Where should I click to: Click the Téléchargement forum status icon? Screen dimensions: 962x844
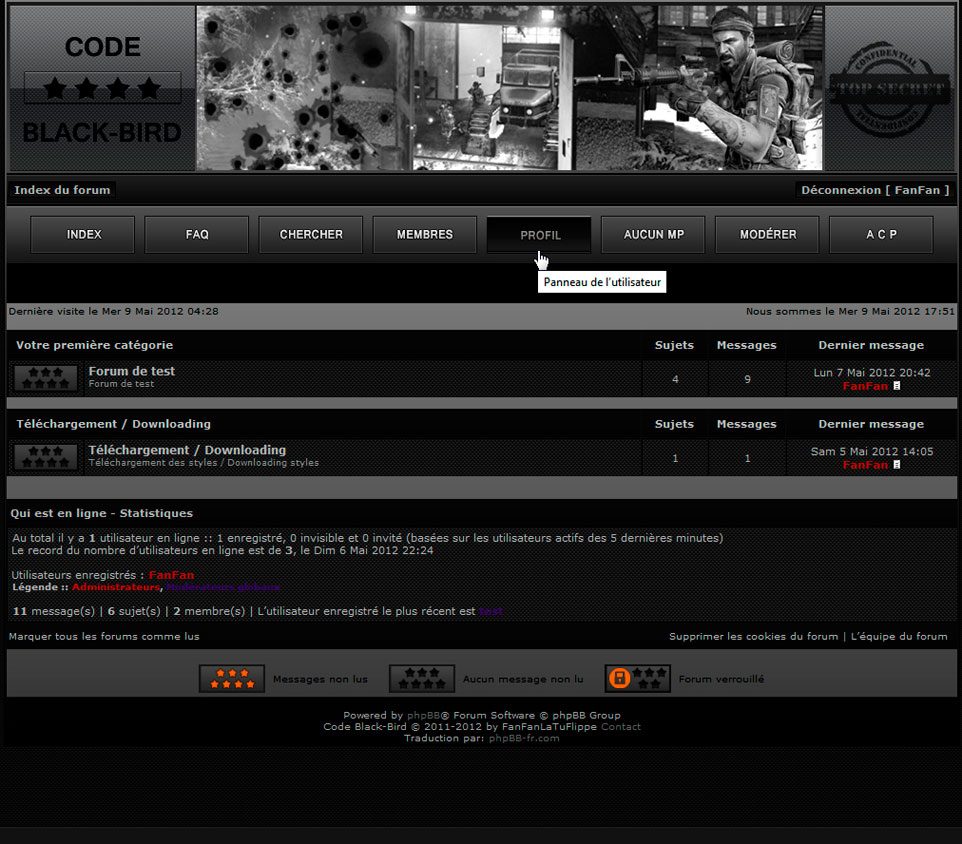(x=46, y=457)
